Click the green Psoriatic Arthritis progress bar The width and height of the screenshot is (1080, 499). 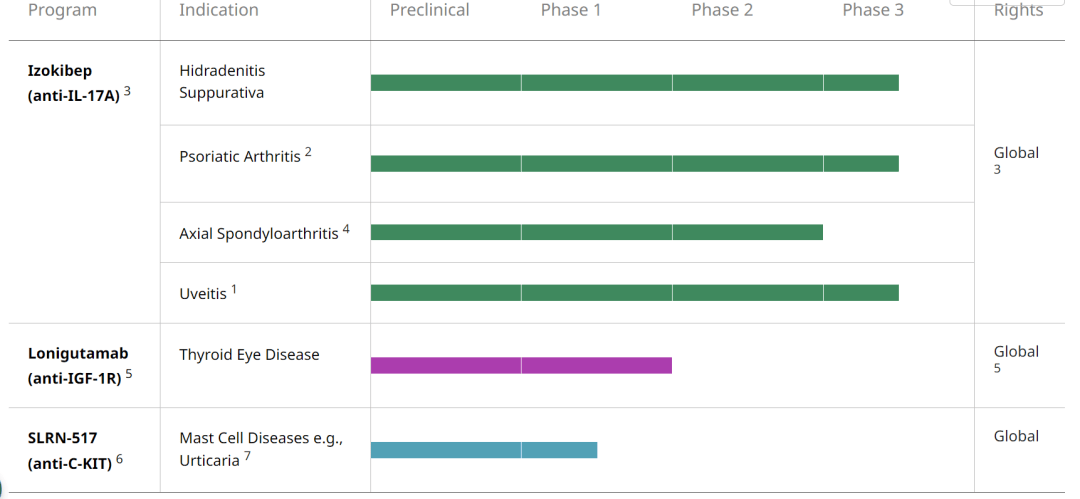(x=634, y=163)
